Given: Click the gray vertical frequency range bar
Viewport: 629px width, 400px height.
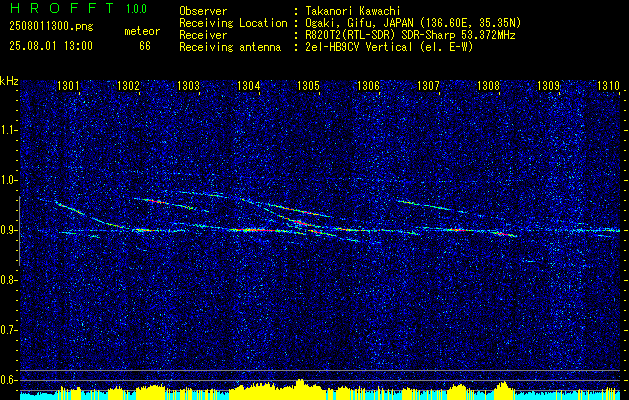Looking at the screenshot, I should pyautogui.click(x=20, y=231).
